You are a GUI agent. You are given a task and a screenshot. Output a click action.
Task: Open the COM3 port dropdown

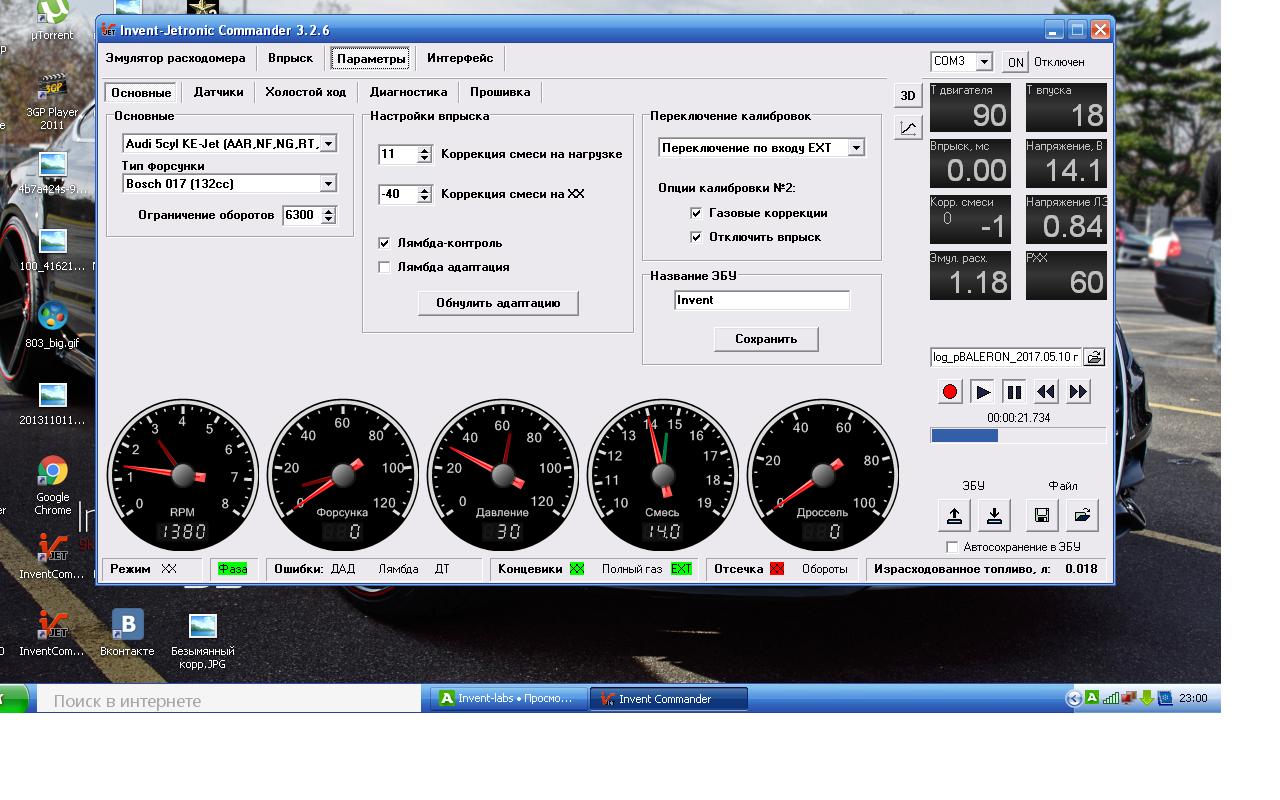click(x=984, y=61)
